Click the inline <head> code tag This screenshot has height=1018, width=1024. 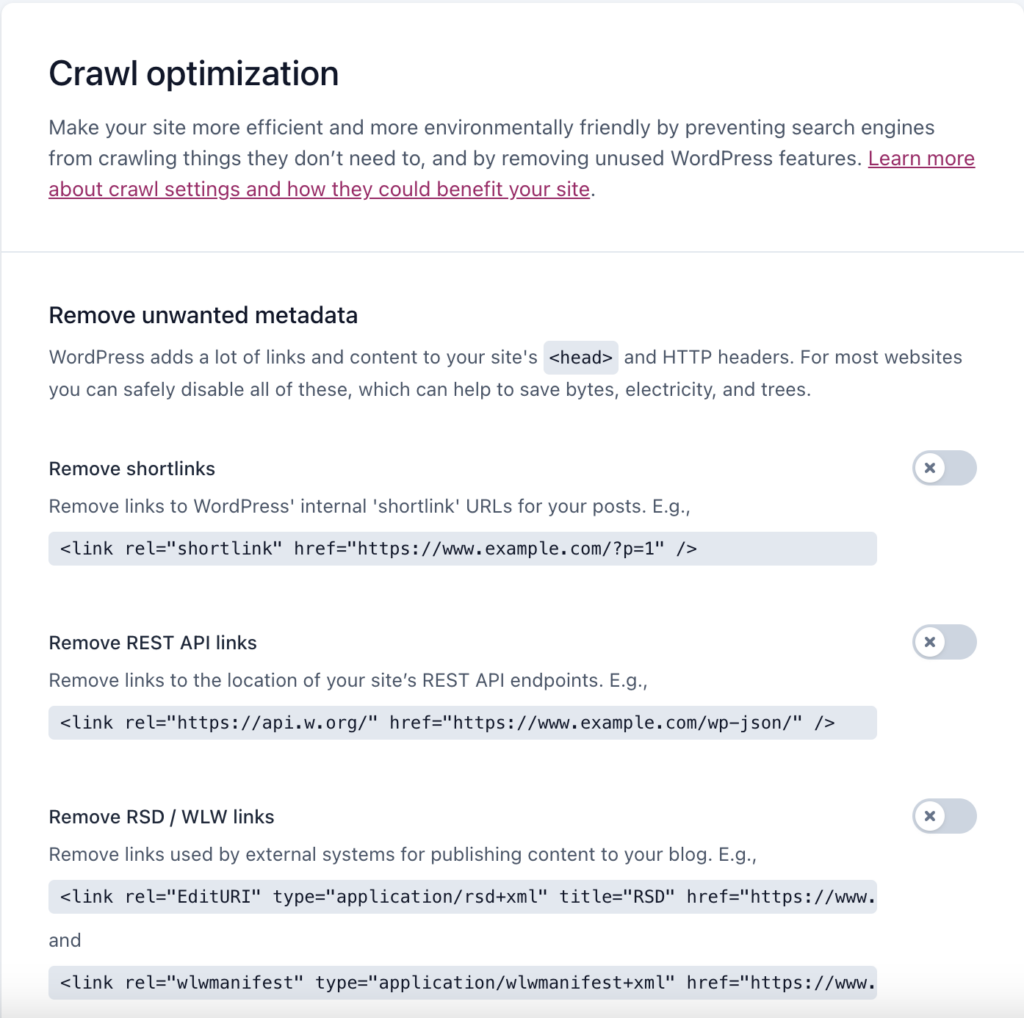(581, 357)
